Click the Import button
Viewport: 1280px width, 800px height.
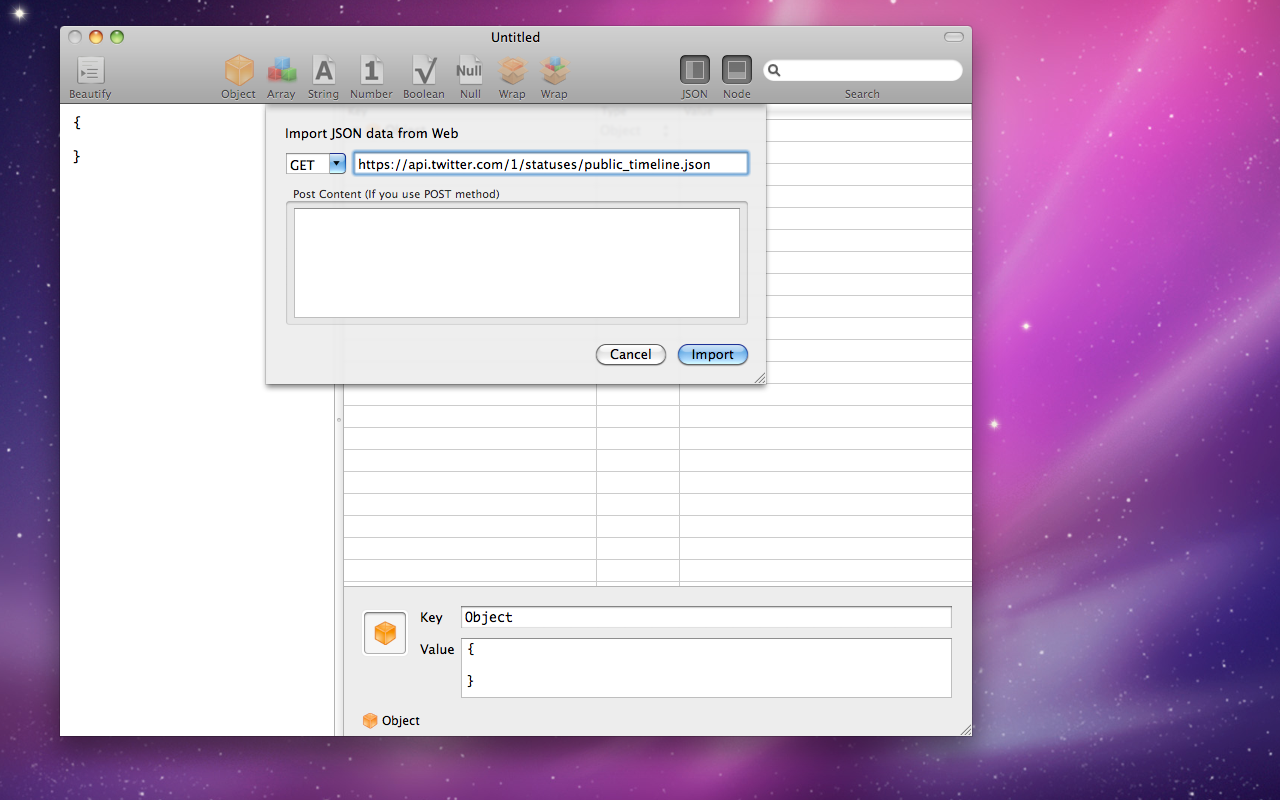click(x=712, y=354)
